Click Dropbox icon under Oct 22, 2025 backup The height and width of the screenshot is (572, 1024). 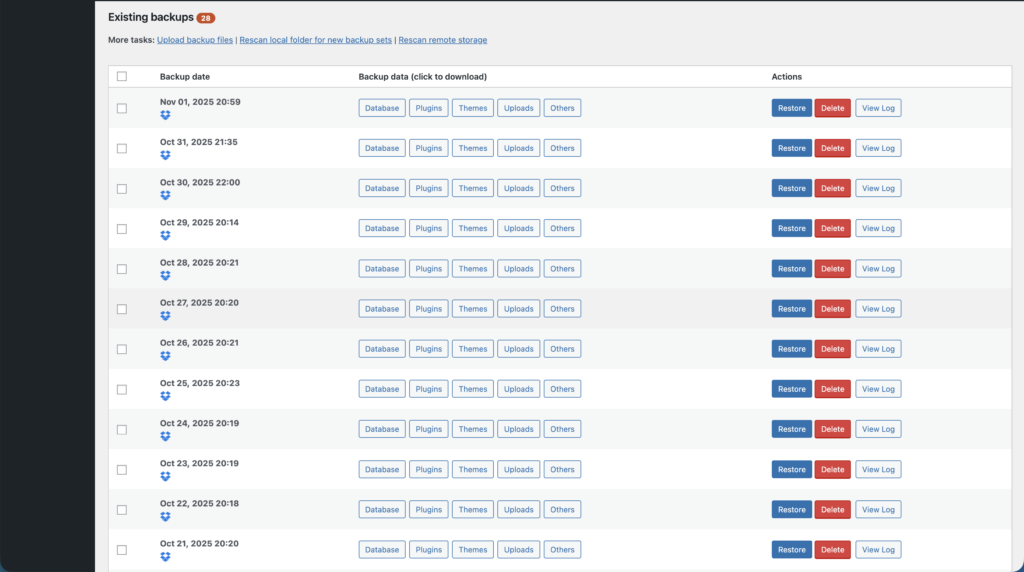click(x=165, y=517)
